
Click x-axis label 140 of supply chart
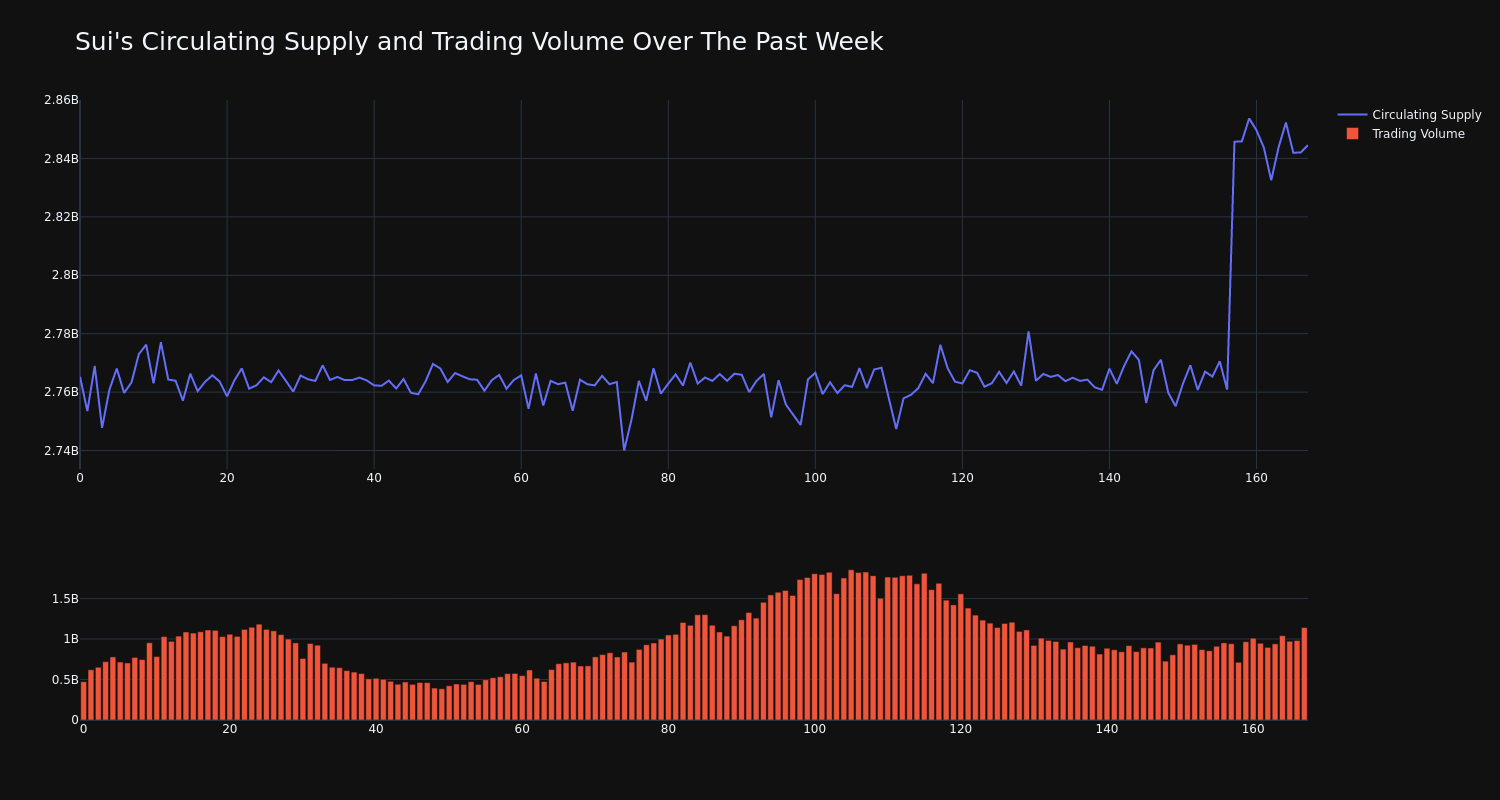[1109, 478]
